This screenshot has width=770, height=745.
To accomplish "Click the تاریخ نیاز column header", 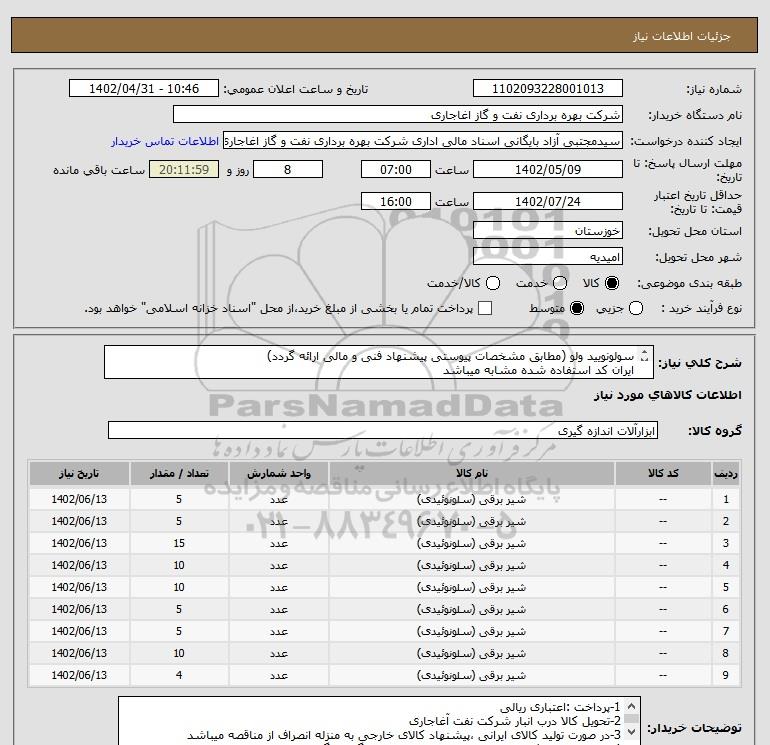I will (x=79, y=473).
